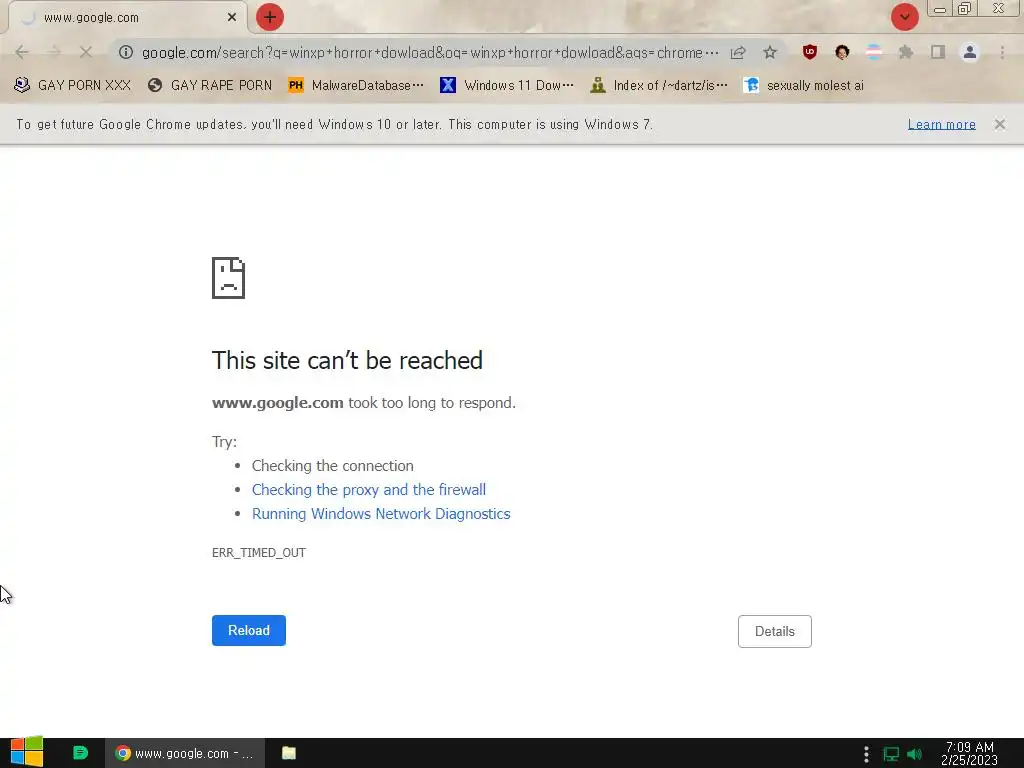Open the MalwareDatabase bookmark
Screen dimensions: 1024x768
(356, 85)
